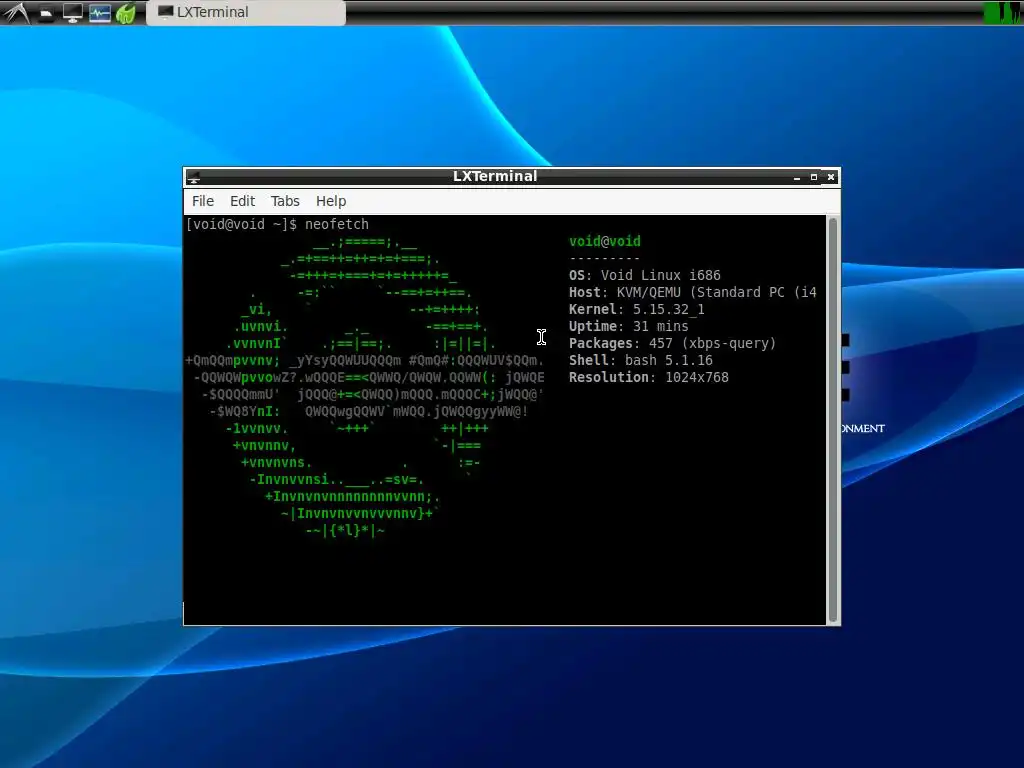This screenshot has width=1024, height=768.
Task: Click the CPU usage monitor in the tray
Action: pos(1002,13)
